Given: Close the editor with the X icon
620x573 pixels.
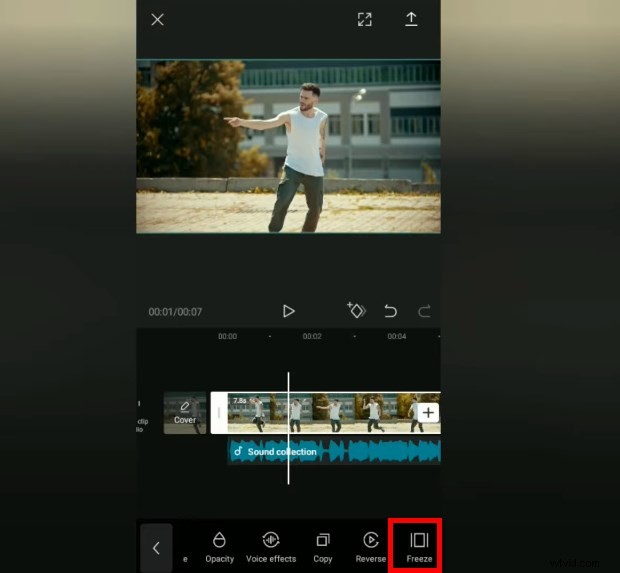Looking at the screenshot, I should point(157,20).
